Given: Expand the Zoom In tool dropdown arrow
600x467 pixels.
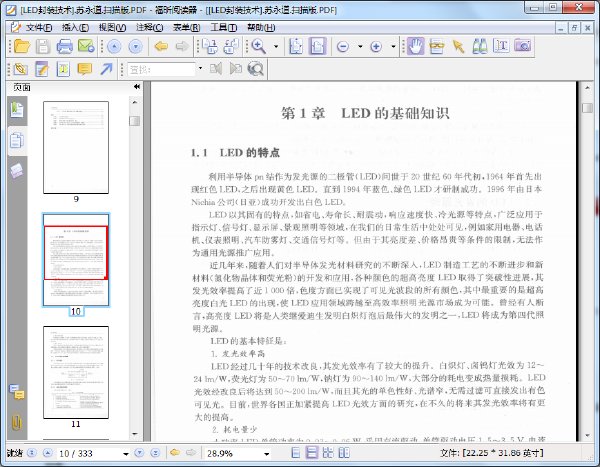Looking at the screenshot, I should 276,47.
